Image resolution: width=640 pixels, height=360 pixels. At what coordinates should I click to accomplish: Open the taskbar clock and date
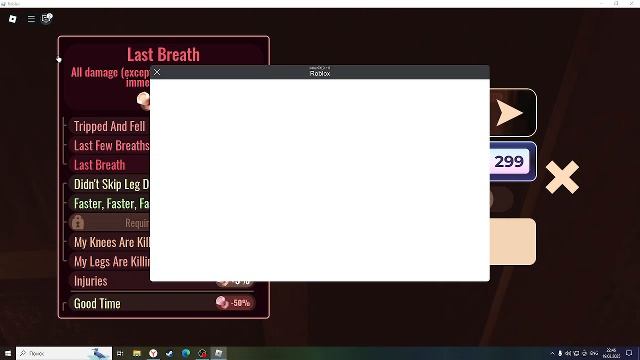click(611, 353)
